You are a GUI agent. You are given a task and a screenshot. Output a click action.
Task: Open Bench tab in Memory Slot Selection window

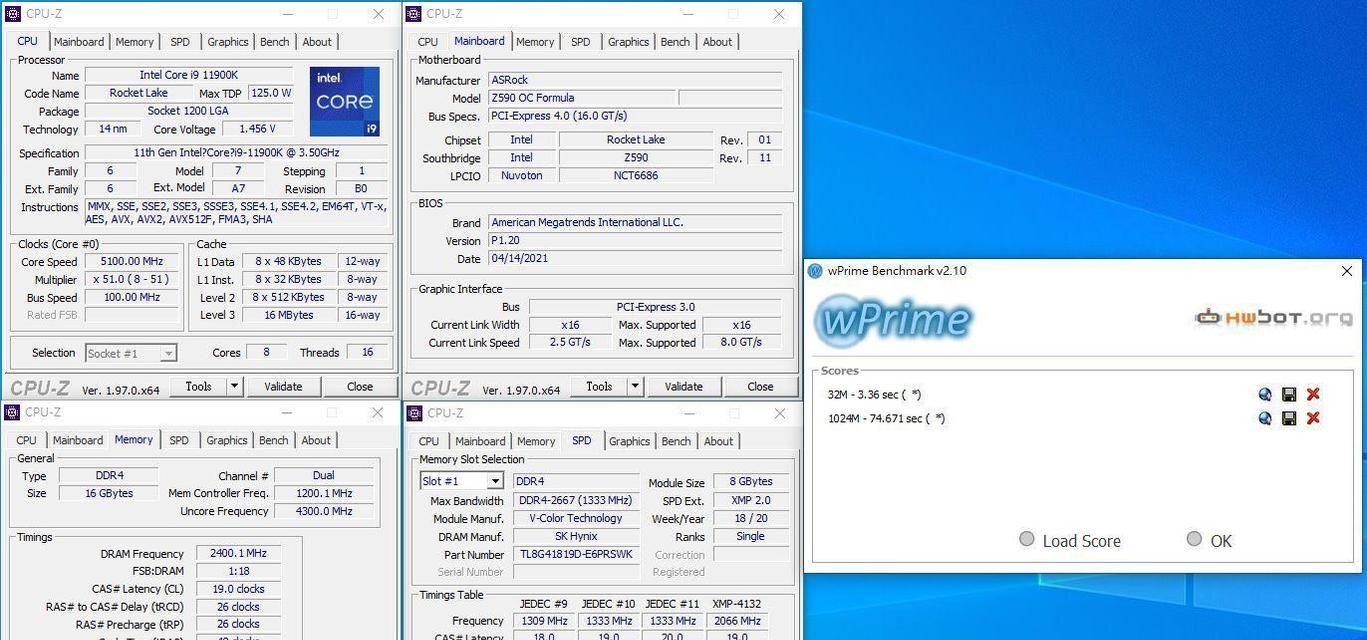coord(676,441)
